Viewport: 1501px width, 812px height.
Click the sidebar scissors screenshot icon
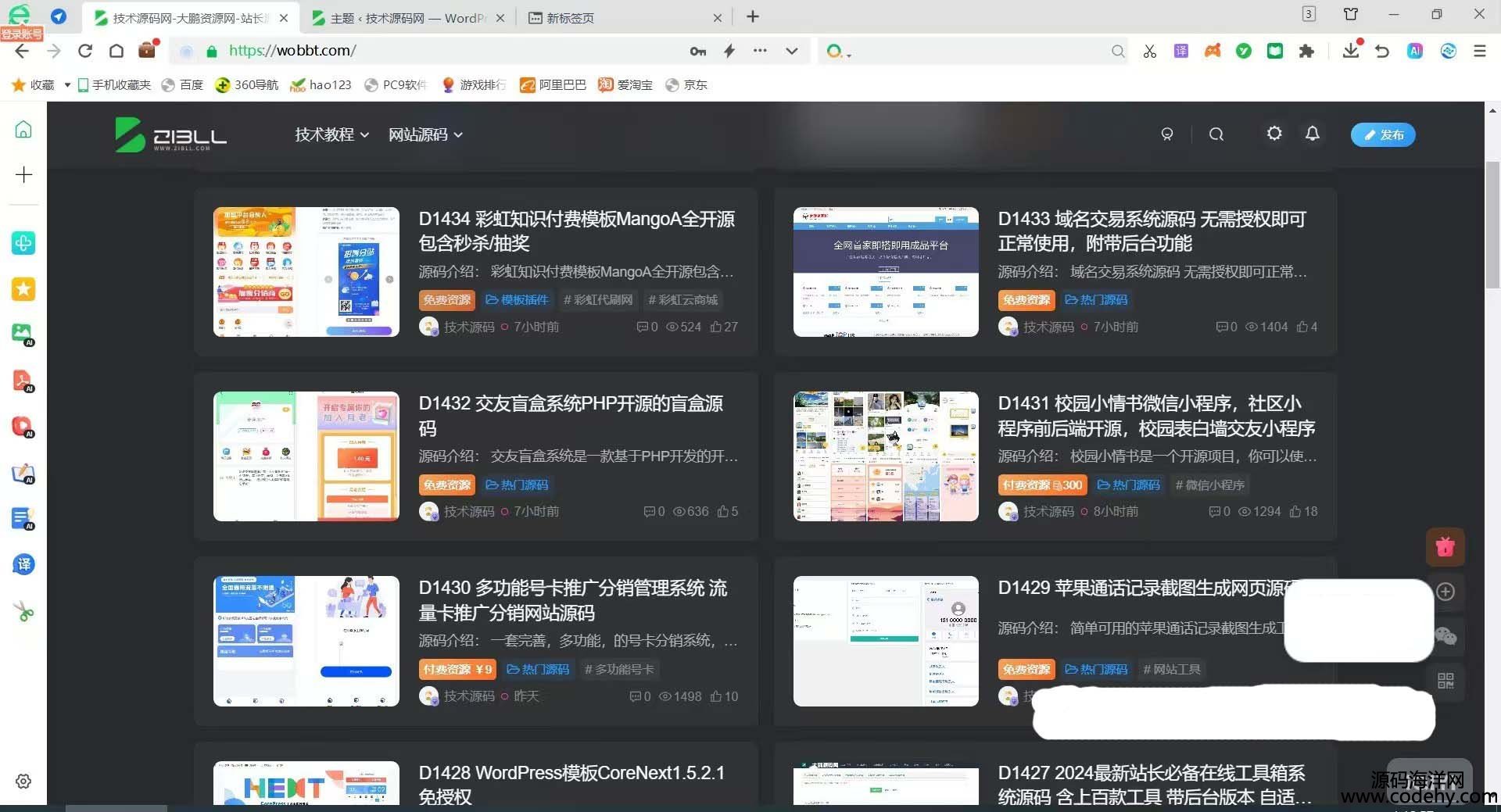click(x=23, y=611)
